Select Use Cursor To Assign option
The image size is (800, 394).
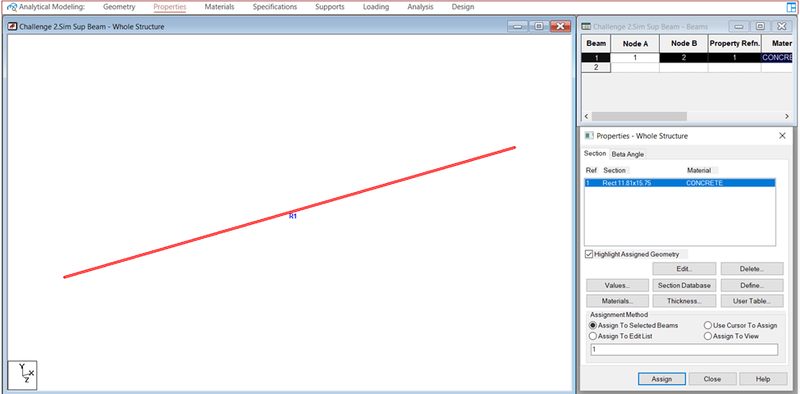point(708,325)
